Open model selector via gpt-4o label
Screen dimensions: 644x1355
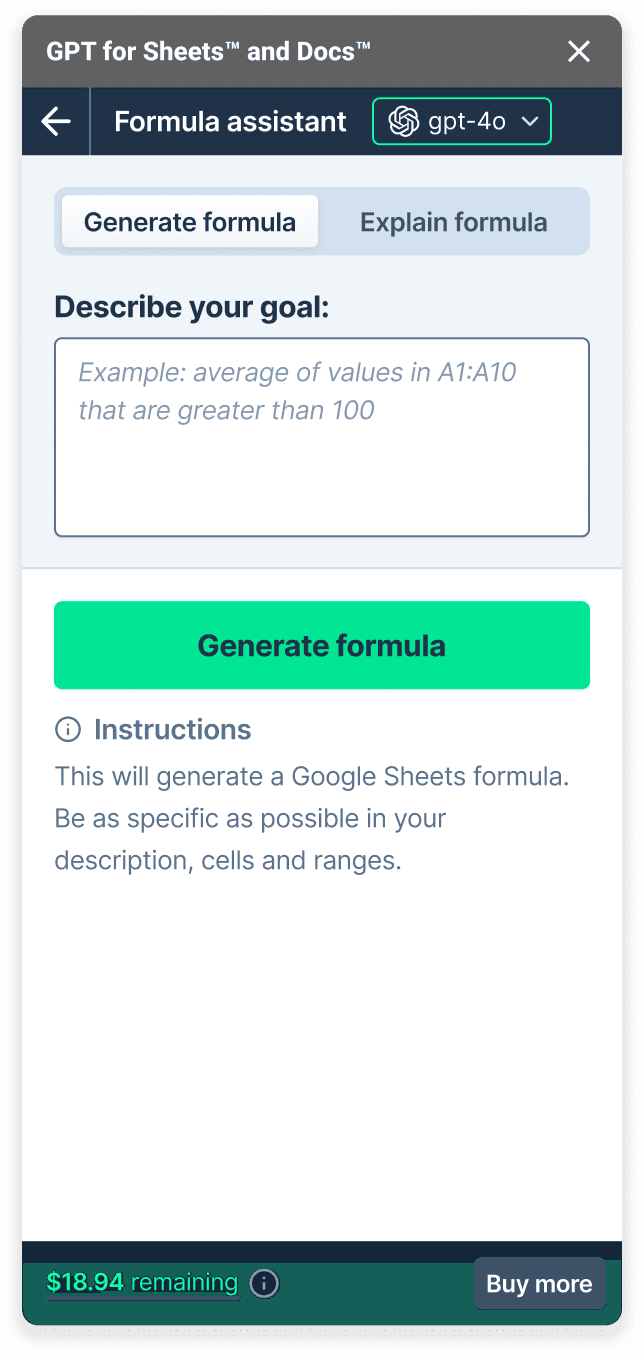click(467, 122)
